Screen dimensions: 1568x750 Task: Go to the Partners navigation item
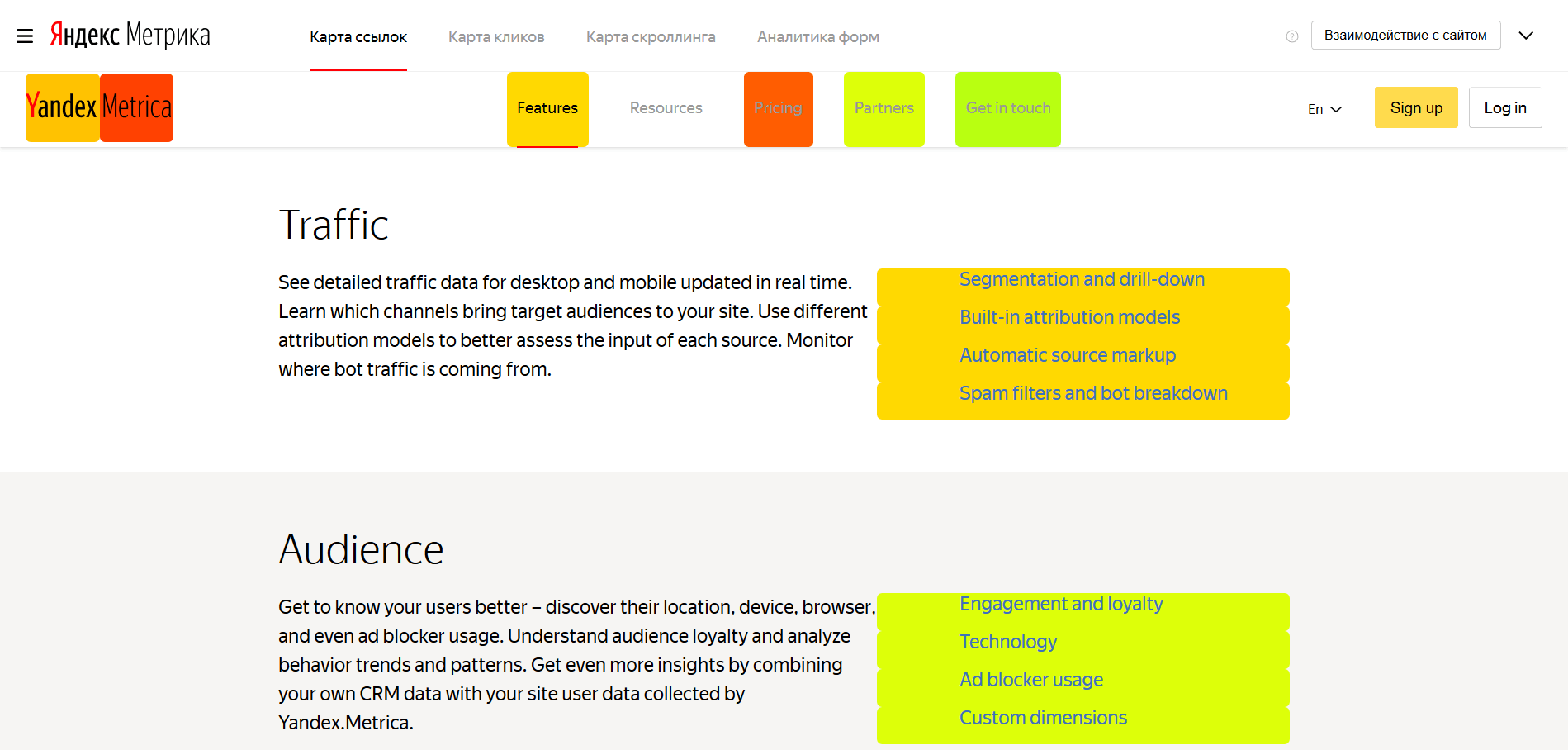click(x=883, y=108)
